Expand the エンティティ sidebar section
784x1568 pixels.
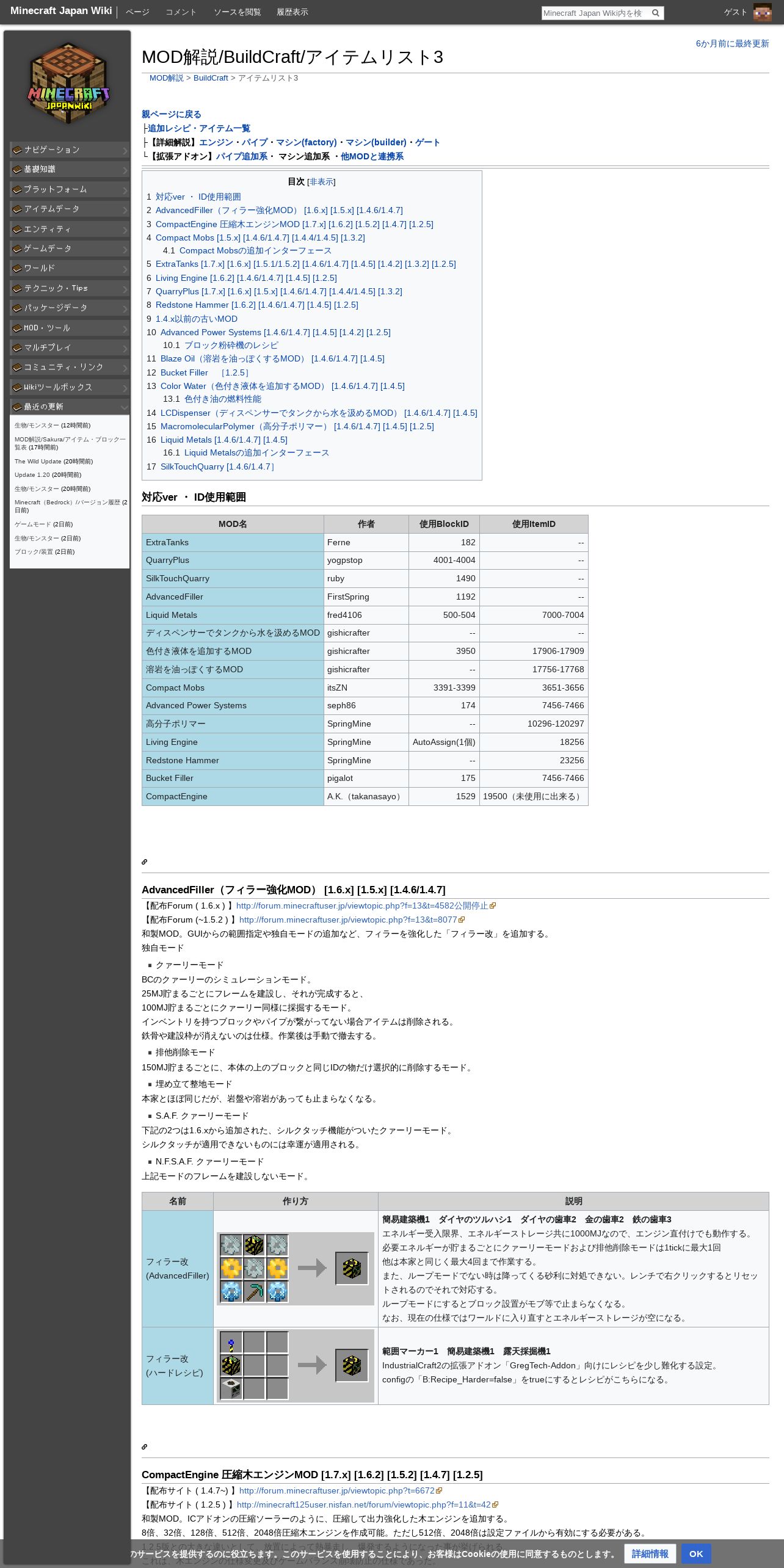coord(70,229)
